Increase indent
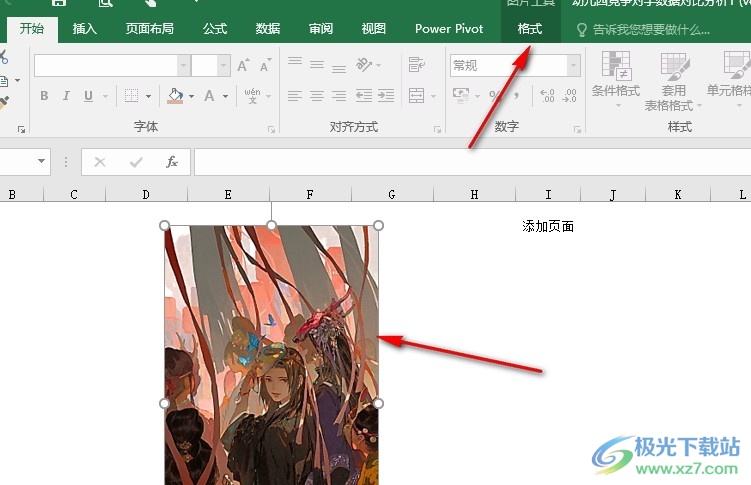 (x=386, y=96)
